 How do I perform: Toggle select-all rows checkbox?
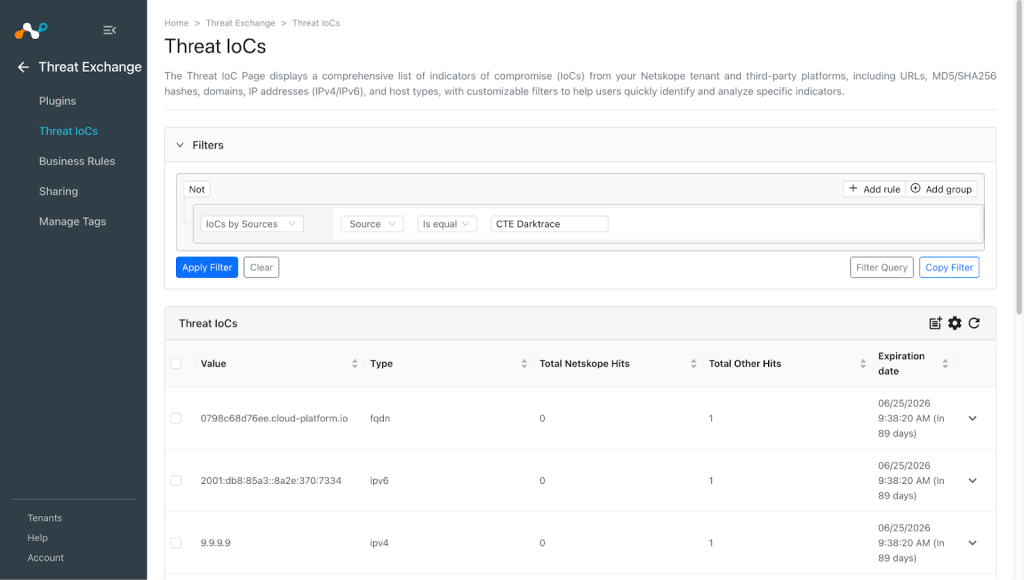pos(176,363)
